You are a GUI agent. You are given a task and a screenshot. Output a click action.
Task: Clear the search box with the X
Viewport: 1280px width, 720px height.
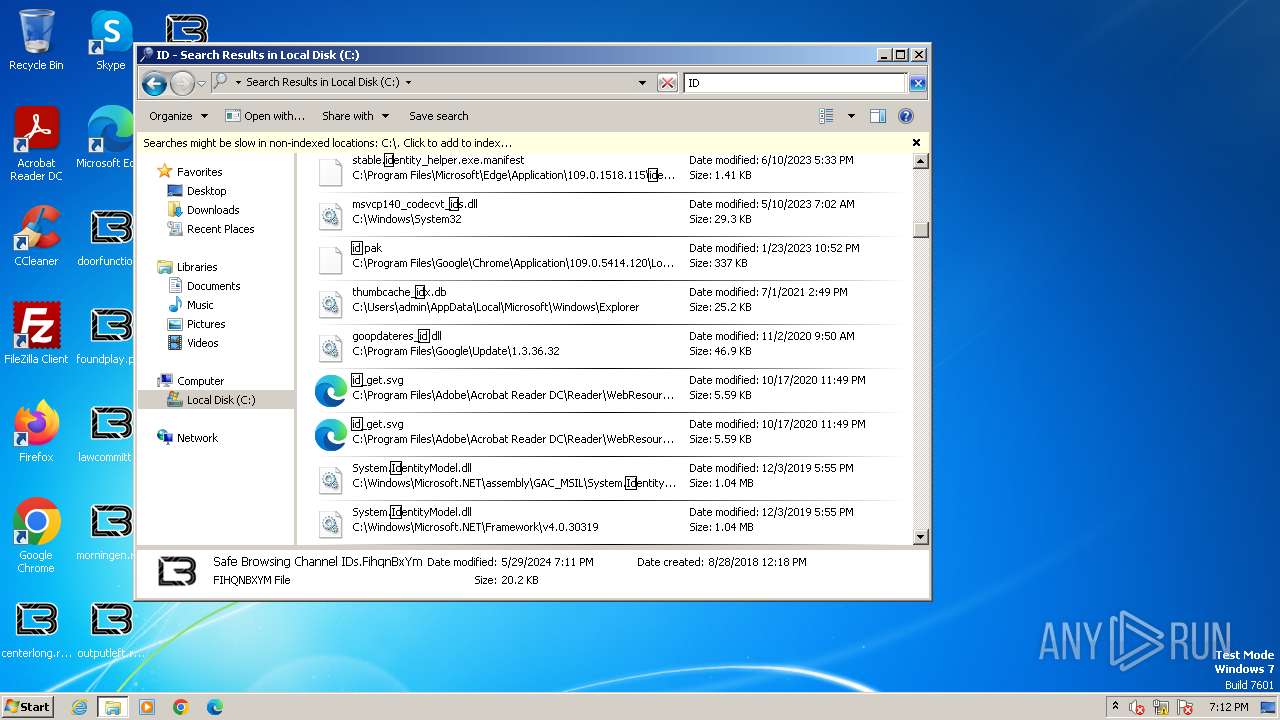pos(917,83)
